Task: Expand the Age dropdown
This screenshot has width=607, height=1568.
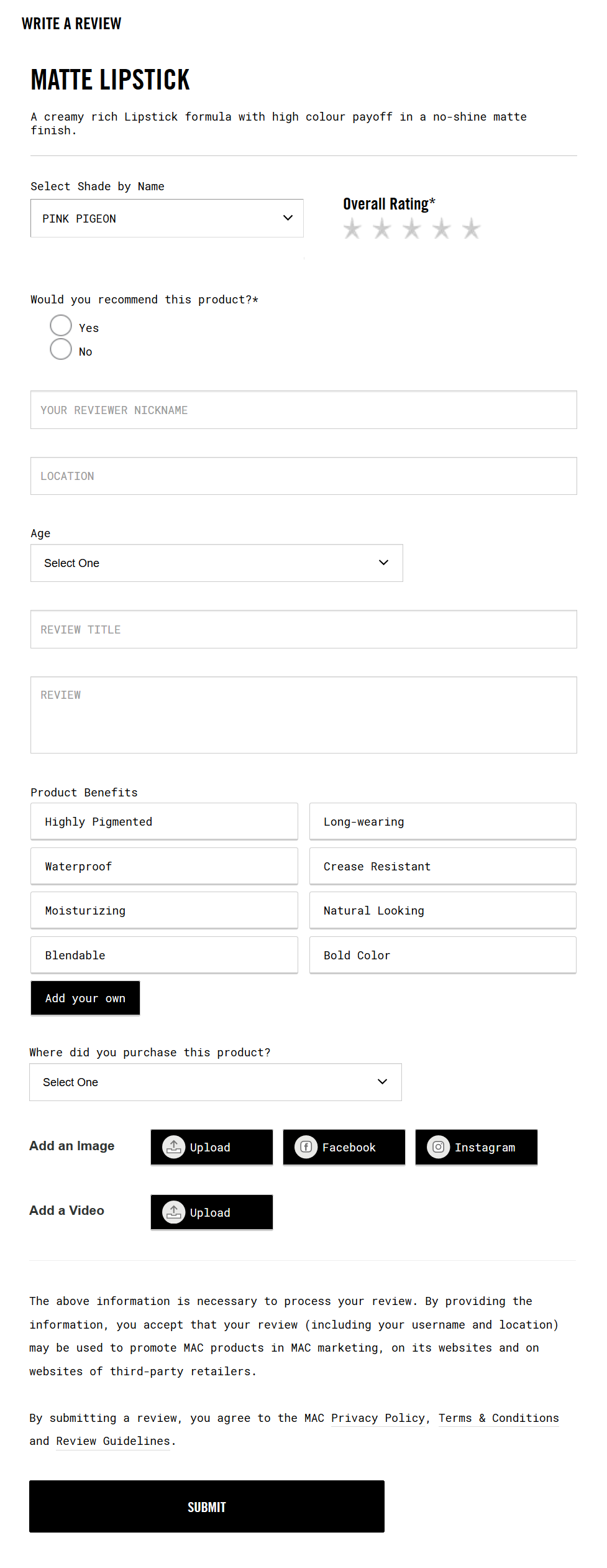Action: (216, 563)
